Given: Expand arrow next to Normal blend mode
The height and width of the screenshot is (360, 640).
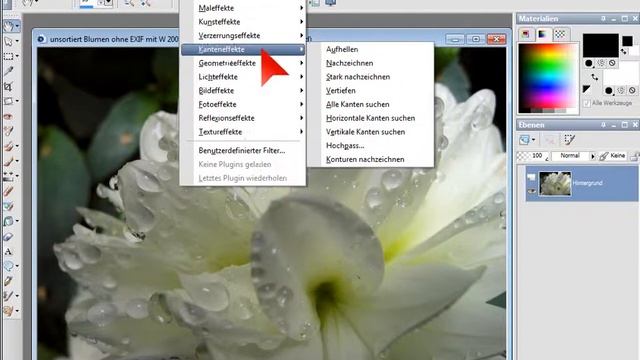Looking at the screenshot, I should 593,156.
